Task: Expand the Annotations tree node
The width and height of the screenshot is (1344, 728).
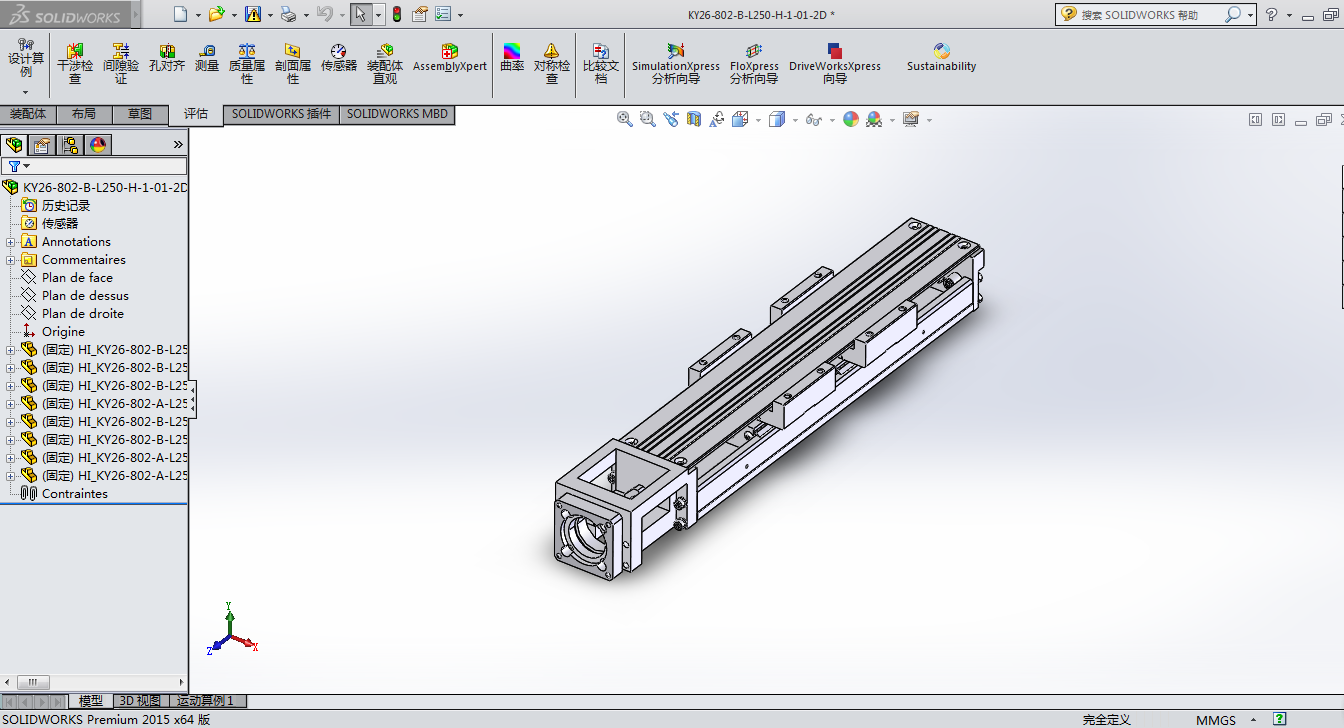Action: (10, 242)
